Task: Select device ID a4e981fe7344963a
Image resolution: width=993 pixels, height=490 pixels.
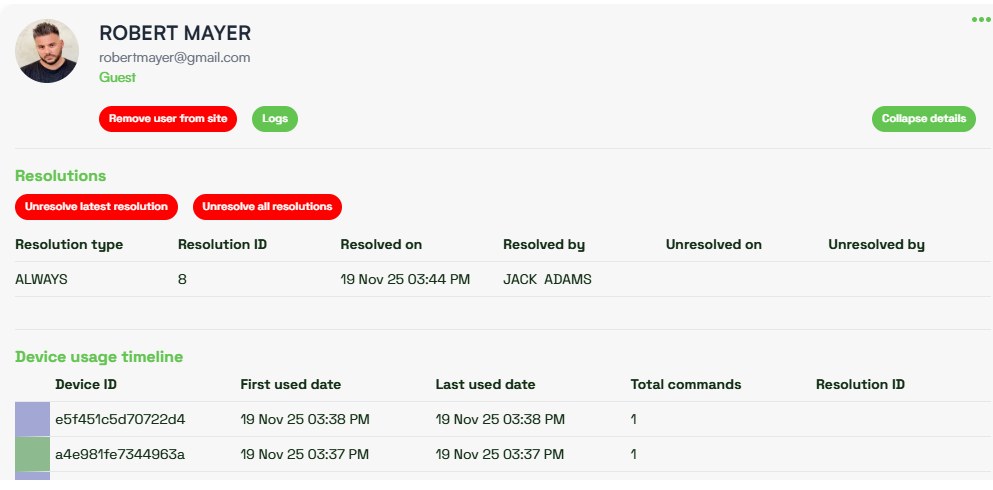Action: pos(120,454)
